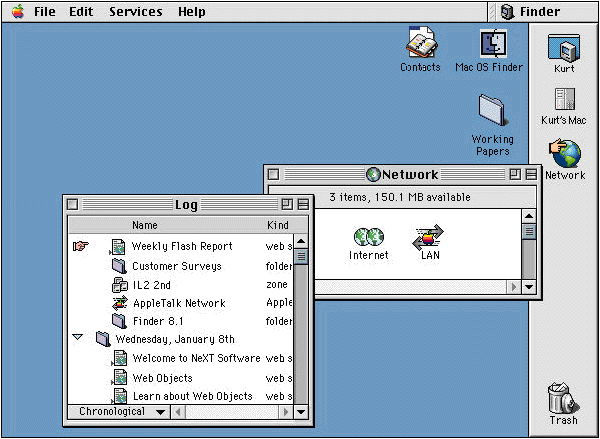Click Log window vertical scroll thumb

(301, 256)
